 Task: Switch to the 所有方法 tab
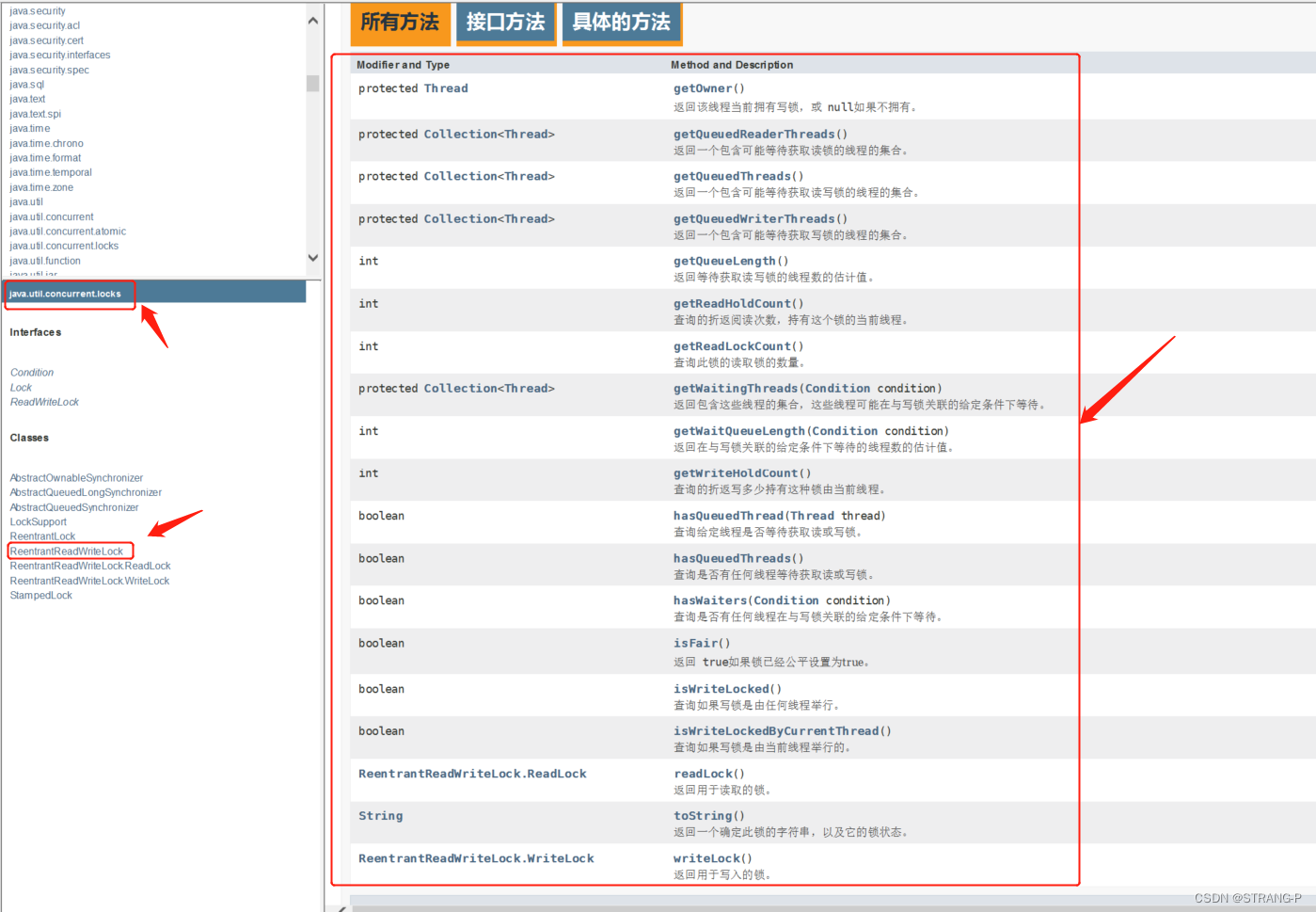click(400, 23)
